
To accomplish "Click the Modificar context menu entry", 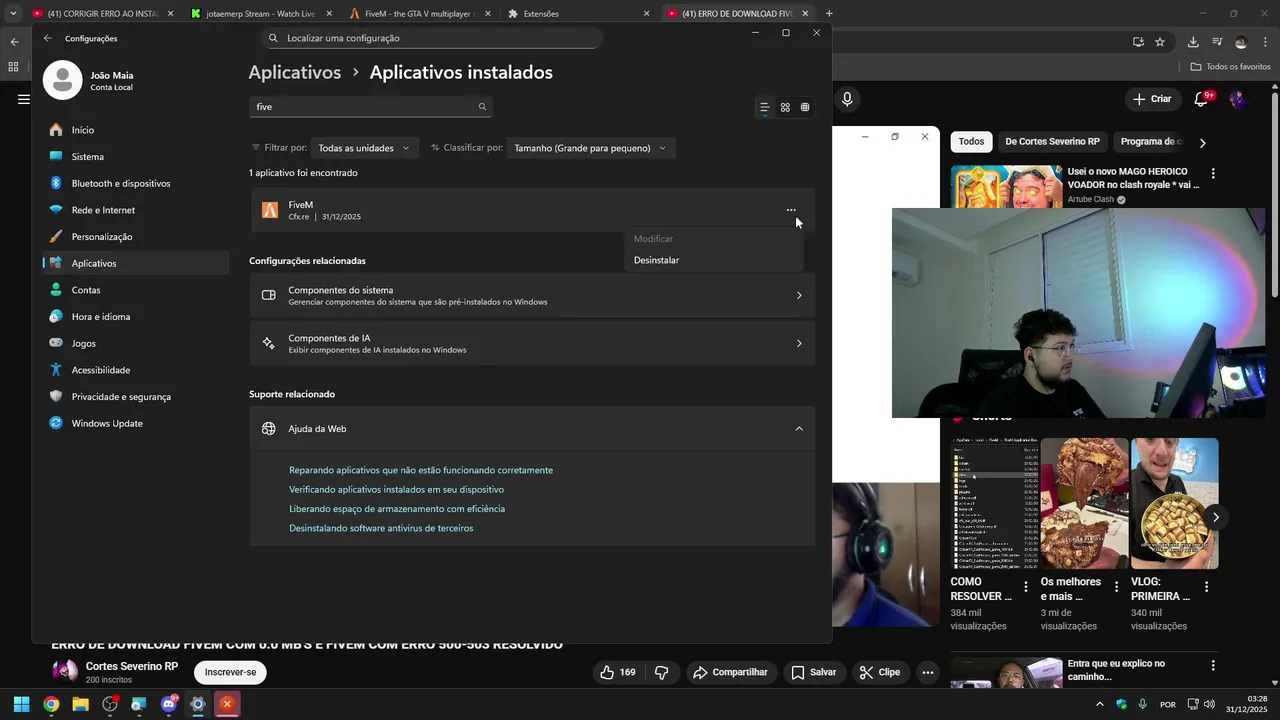I will [653, 239].
